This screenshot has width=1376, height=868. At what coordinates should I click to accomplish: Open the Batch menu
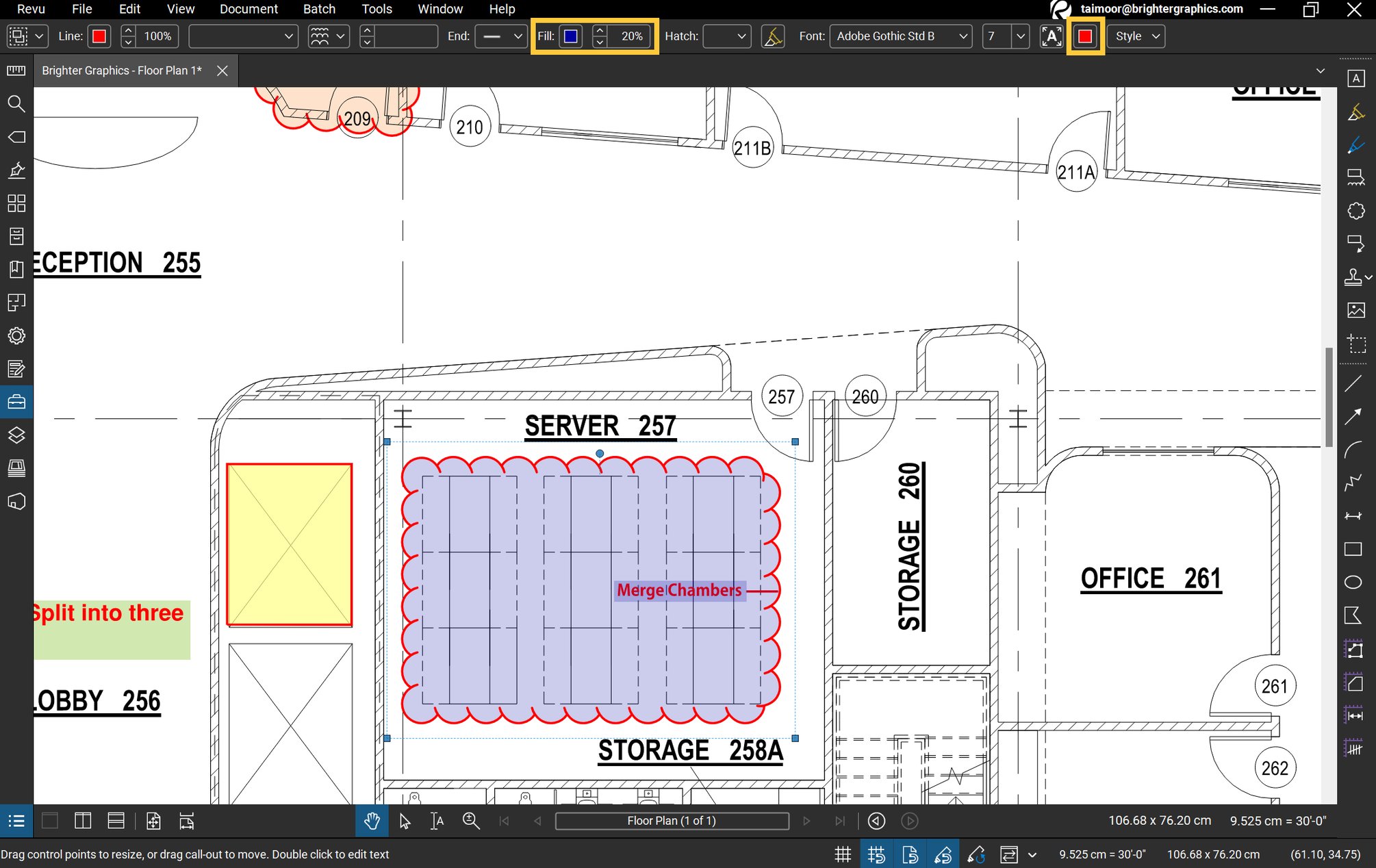(x=319, y=9)
